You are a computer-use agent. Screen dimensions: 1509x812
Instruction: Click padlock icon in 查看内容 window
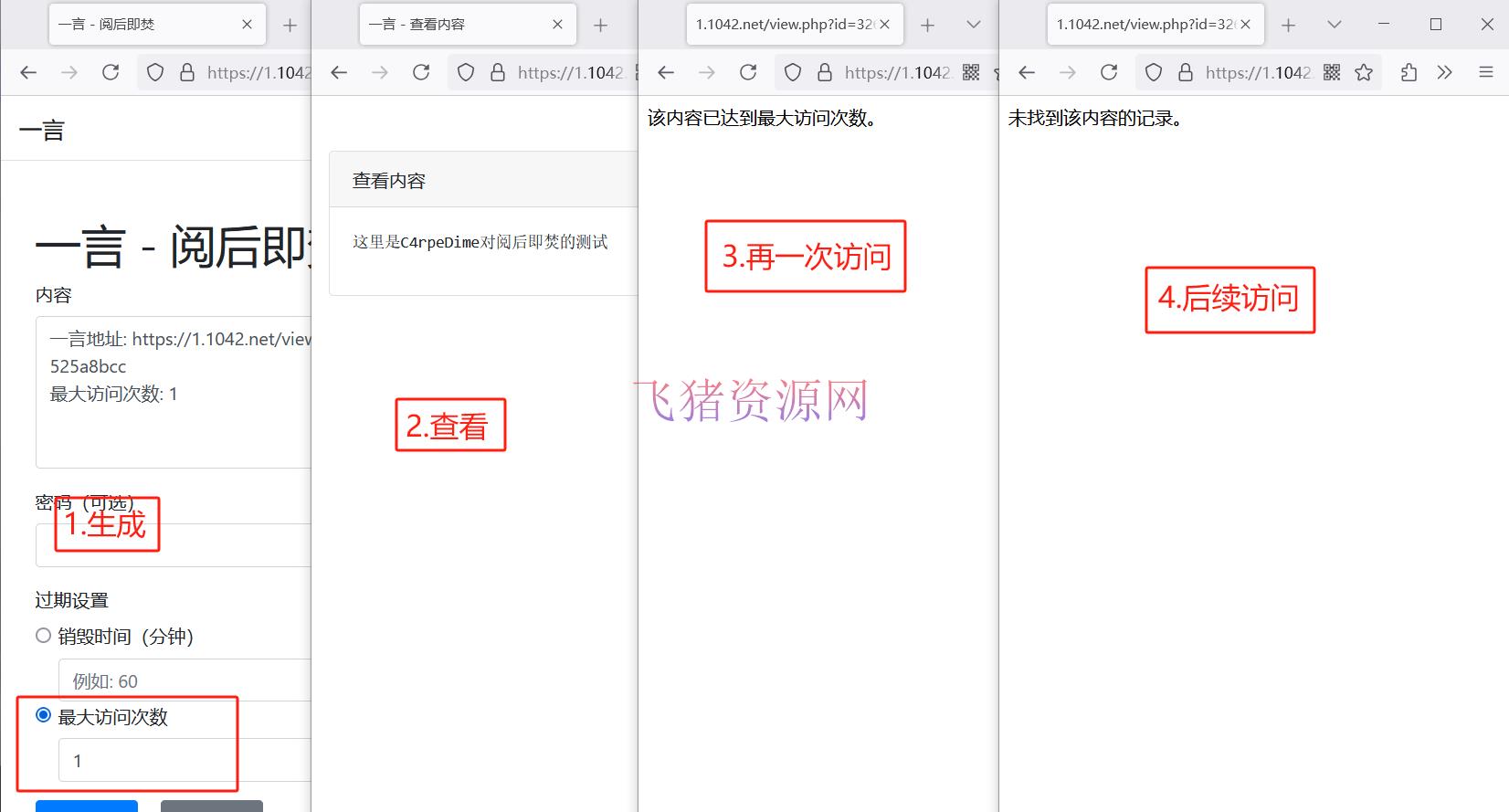pos(498,72)
